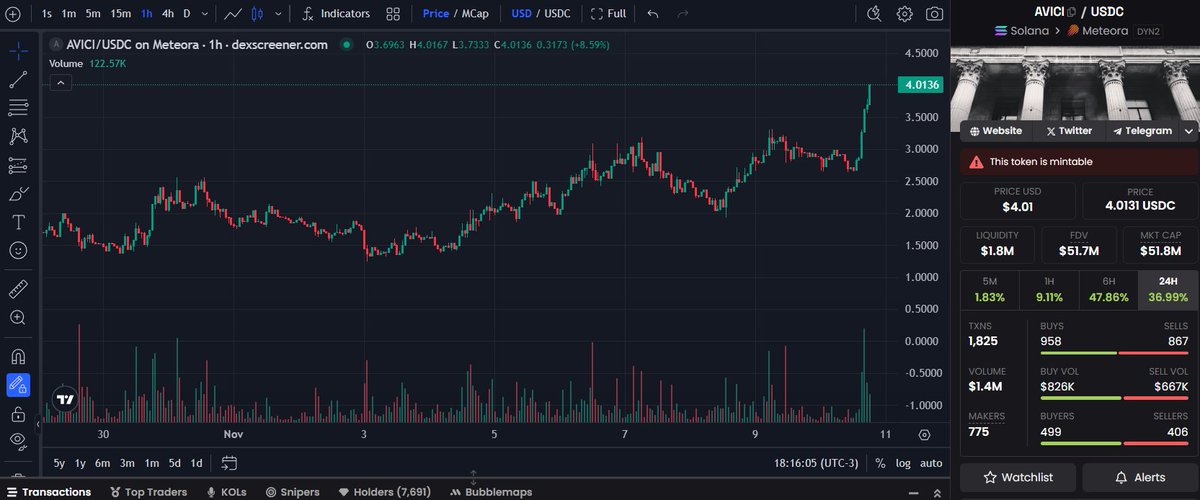Toggle auto scale mode
The height and width of the screenshot is (500, 1200).
(x=931, y=463)
